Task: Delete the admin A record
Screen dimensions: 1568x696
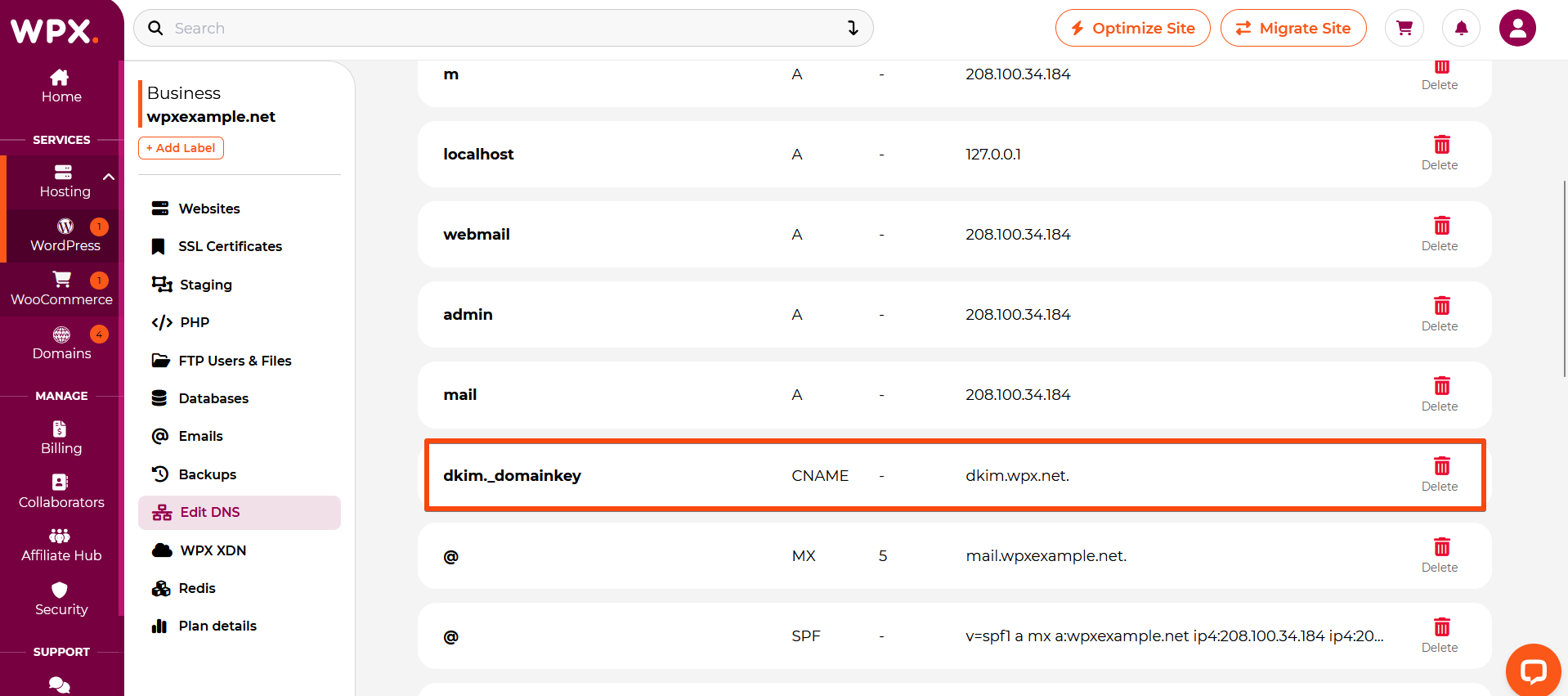Action: pos(1440,314)
